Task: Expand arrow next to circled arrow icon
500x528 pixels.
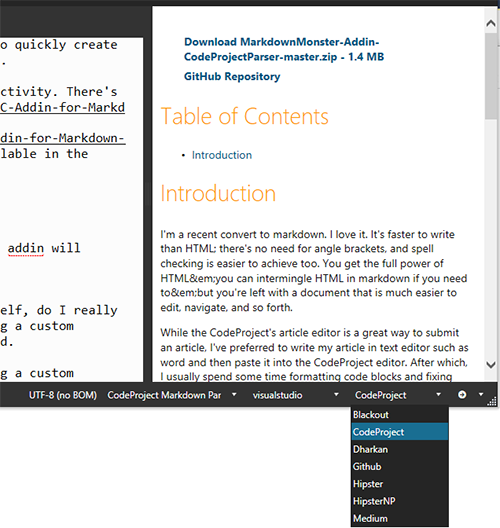Action: point(481,394)
